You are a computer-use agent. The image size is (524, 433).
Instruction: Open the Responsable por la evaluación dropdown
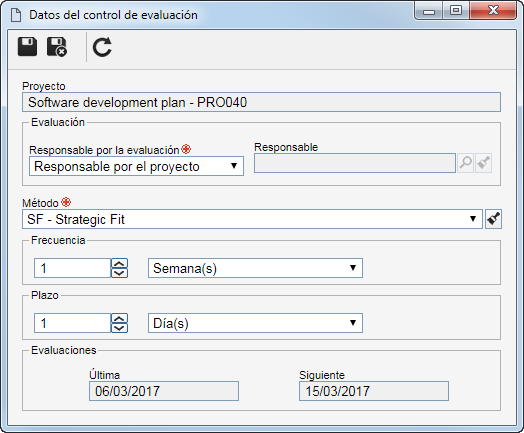tap(136, 166)
